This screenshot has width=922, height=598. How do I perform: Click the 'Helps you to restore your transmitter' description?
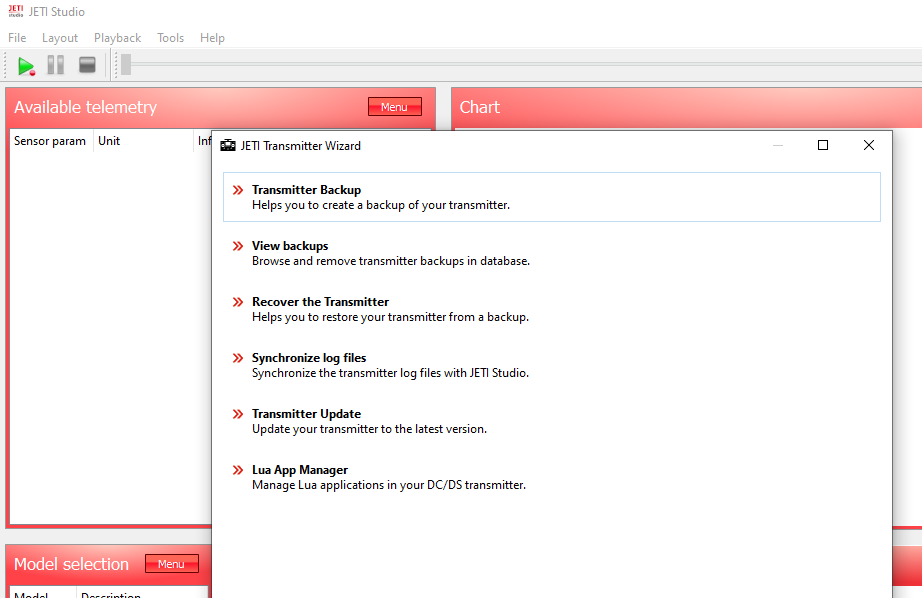390,317
